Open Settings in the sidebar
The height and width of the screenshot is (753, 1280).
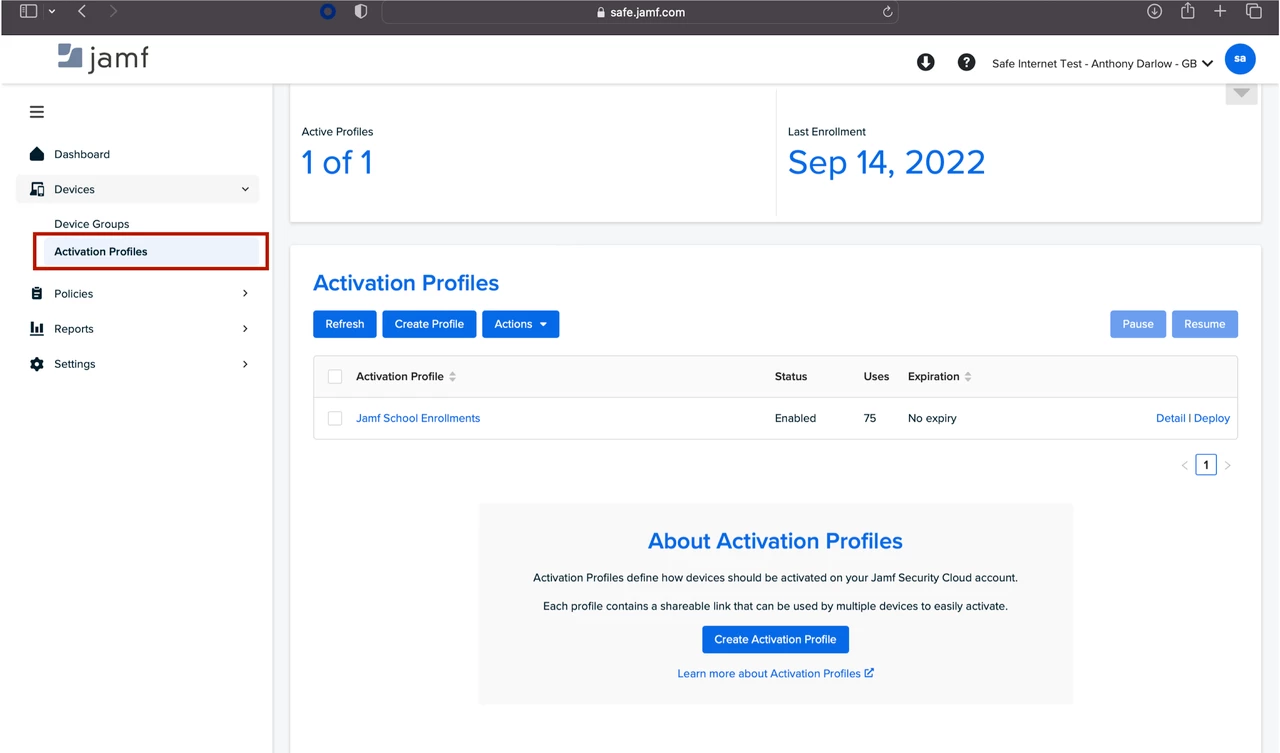point(75,364)
